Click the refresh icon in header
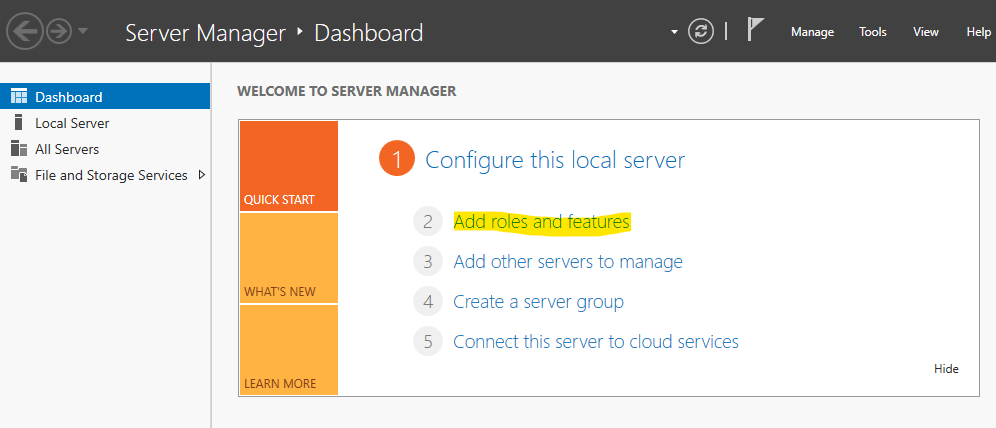This screenshot has height=428, width=996. 702,32
